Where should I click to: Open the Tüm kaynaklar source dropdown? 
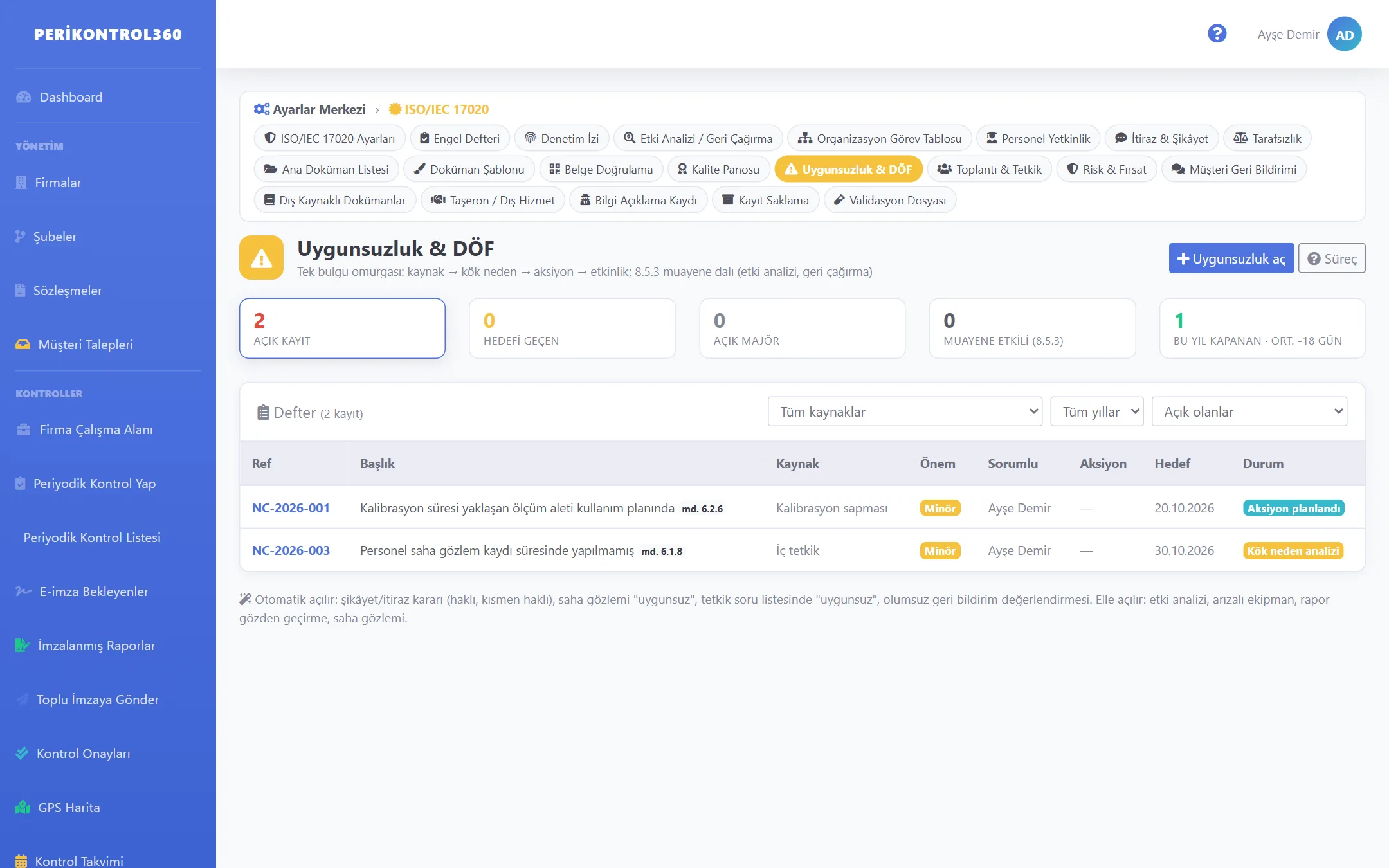click(905, 411)
